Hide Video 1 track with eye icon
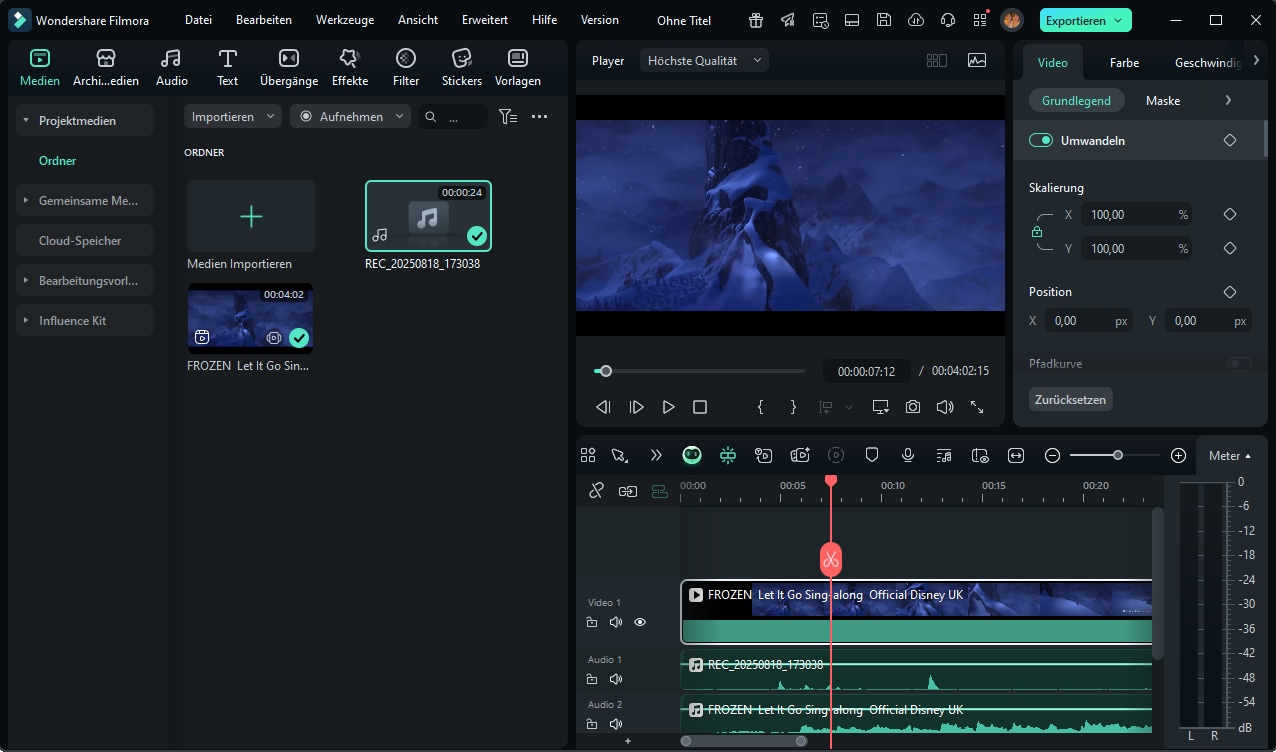 coord(640,622)
